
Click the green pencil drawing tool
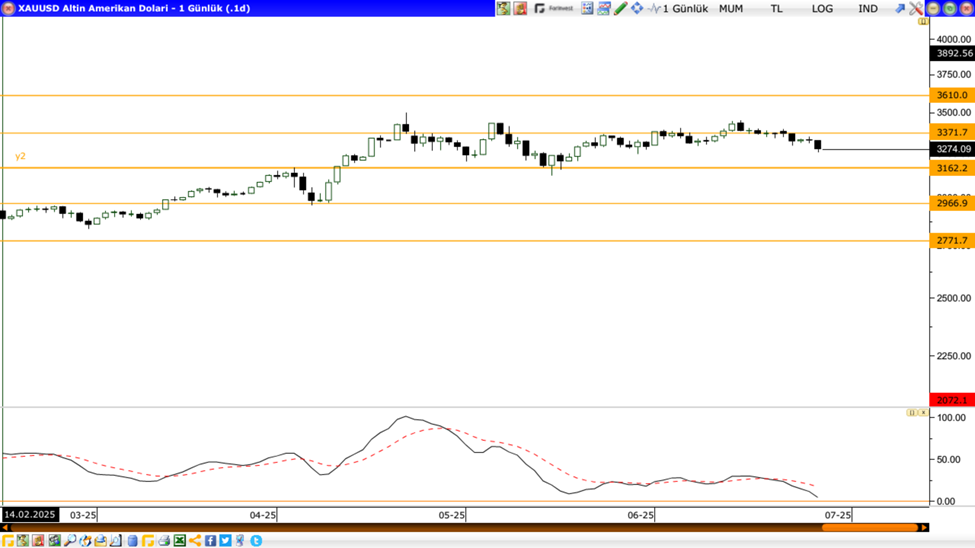(x=620, y=8)
